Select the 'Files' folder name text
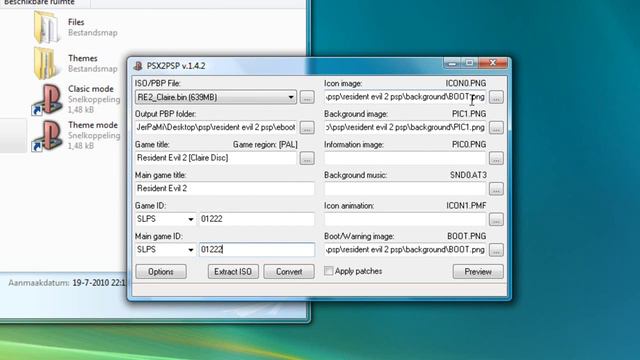The image size is (640, 360). tap(76, 22)
